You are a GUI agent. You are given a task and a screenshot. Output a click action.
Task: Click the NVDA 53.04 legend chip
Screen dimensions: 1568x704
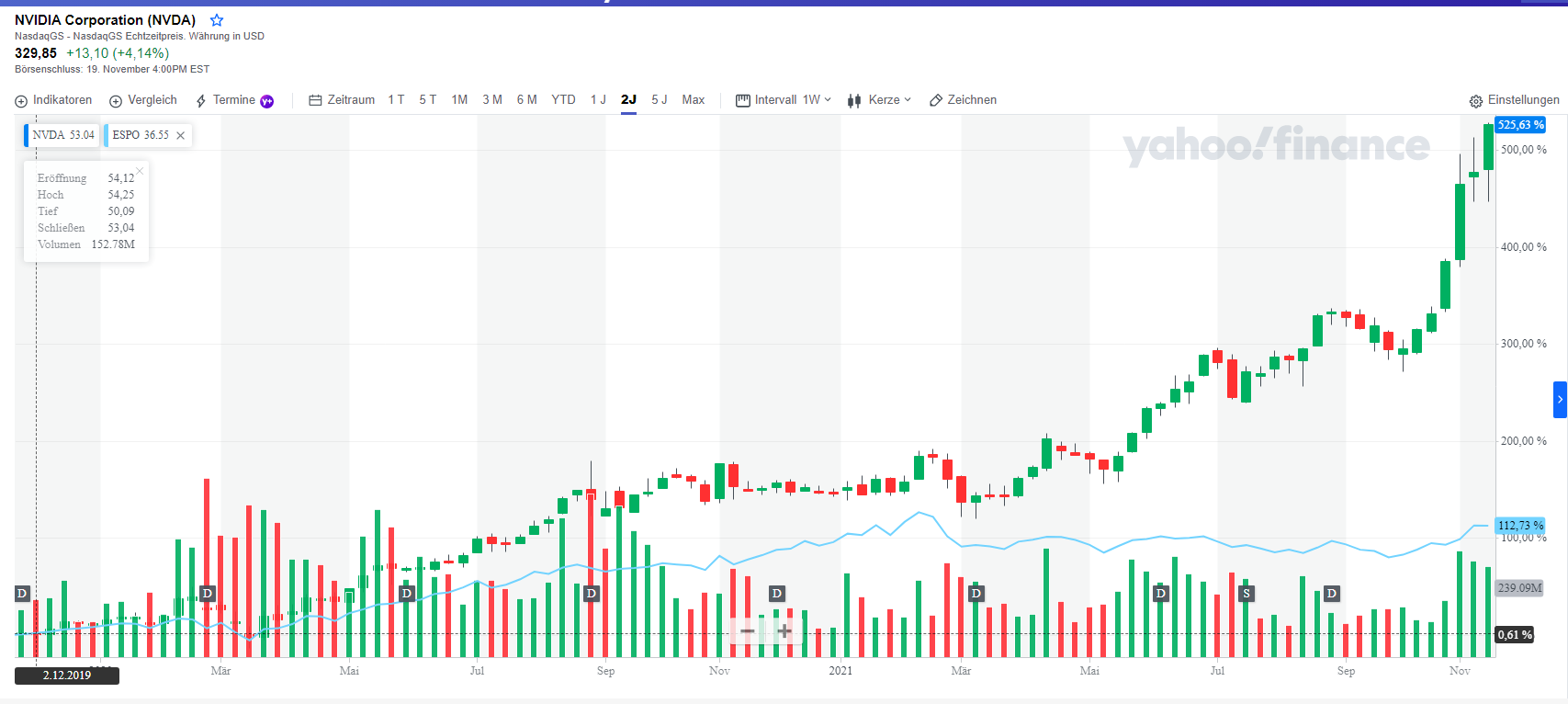click(x=62, y=135)
